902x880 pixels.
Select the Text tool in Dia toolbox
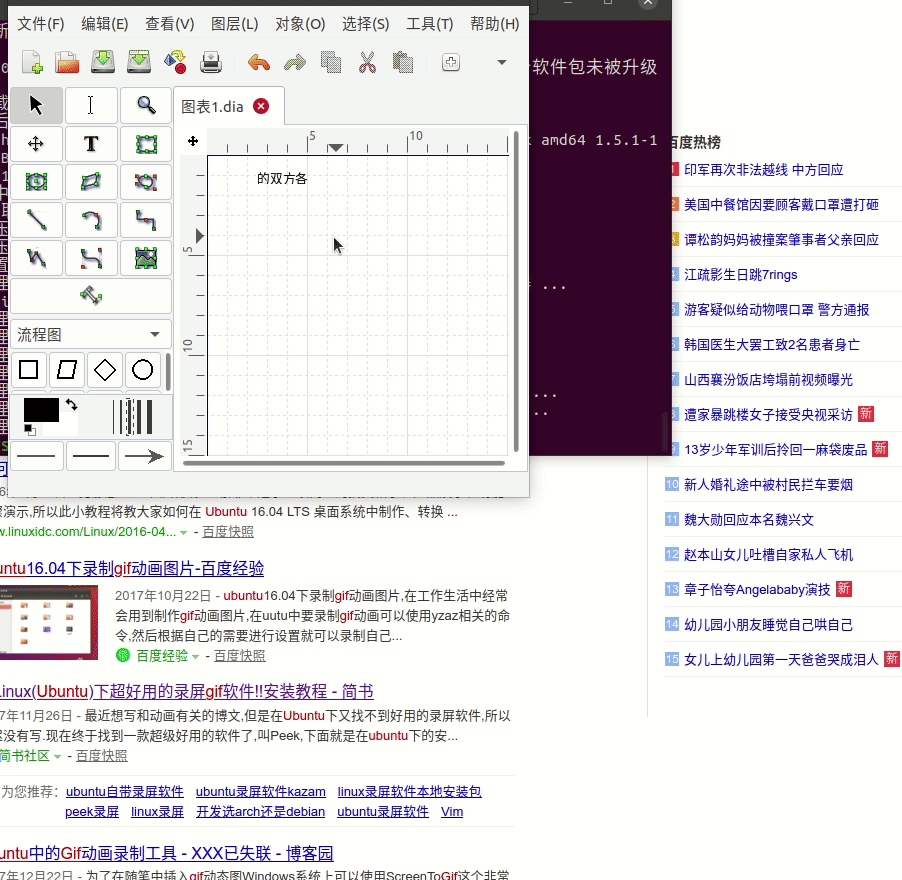pos(91,143)
